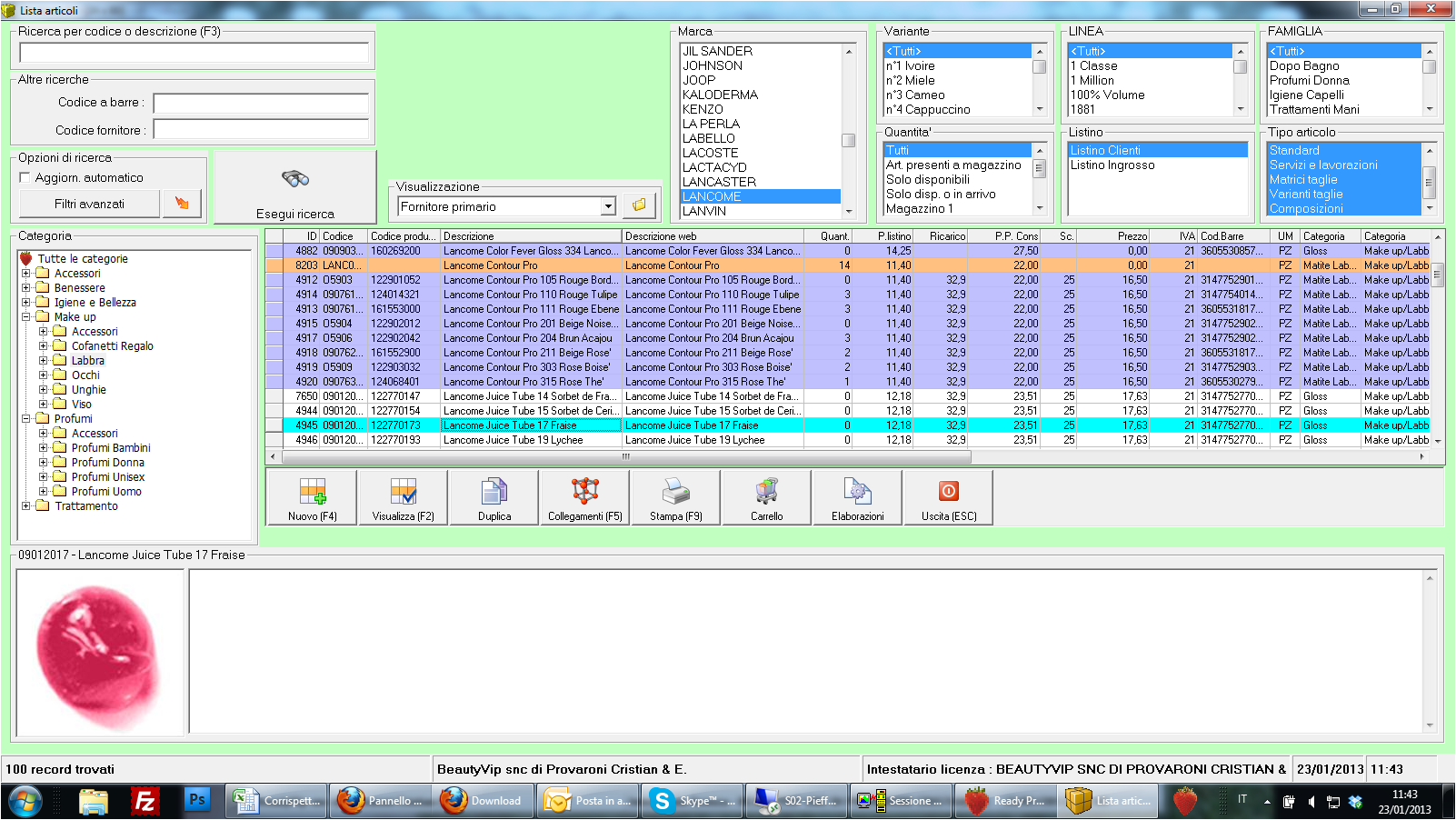Screen dimensions: 1456x820
Task: Click the Codice fornitore input field
Action: pos(261,130)
